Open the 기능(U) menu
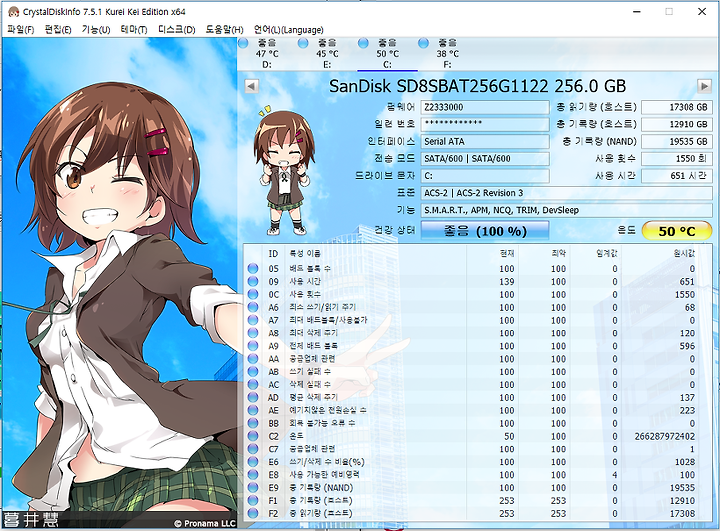Viewport: 720px width, 531px height. point(96,30)
